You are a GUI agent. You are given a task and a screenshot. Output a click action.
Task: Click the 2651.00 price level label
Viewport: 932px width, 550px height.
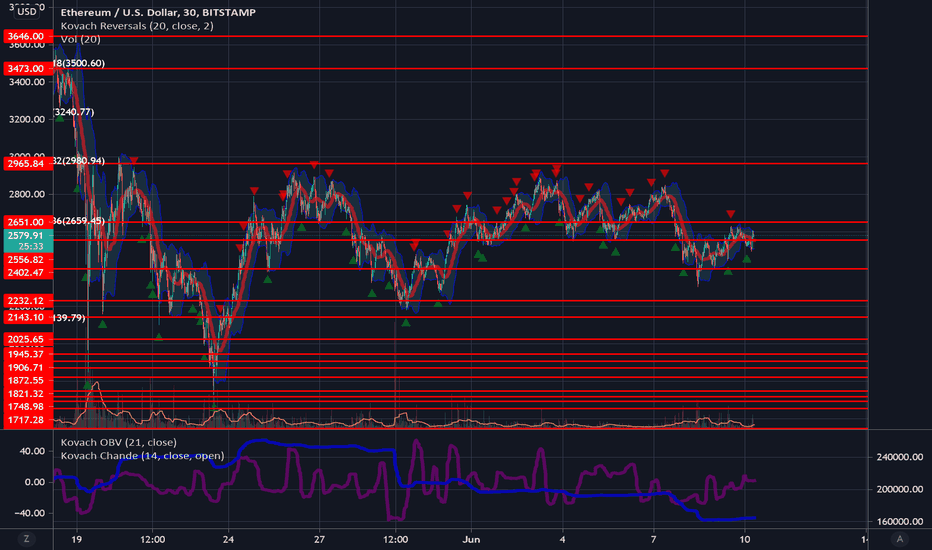pos(28,222)
